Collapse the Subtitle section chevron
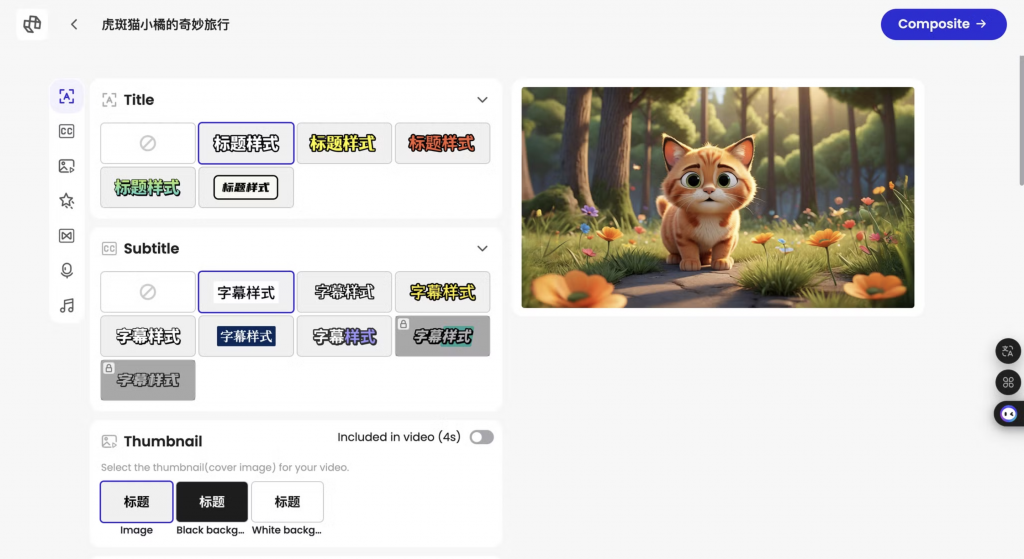 point(482,249)
